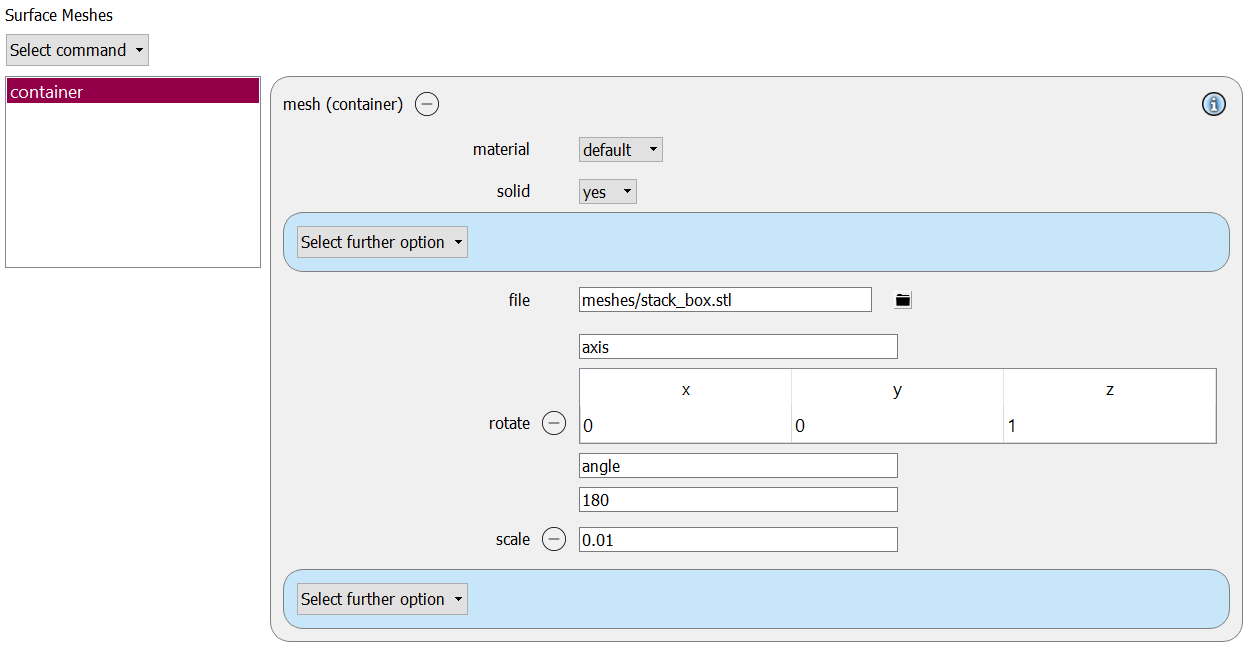Image resolution: width=1250 pixels, height=652 pixels.
Task: Click the z column header
Action: click(x=1110, y=390)
